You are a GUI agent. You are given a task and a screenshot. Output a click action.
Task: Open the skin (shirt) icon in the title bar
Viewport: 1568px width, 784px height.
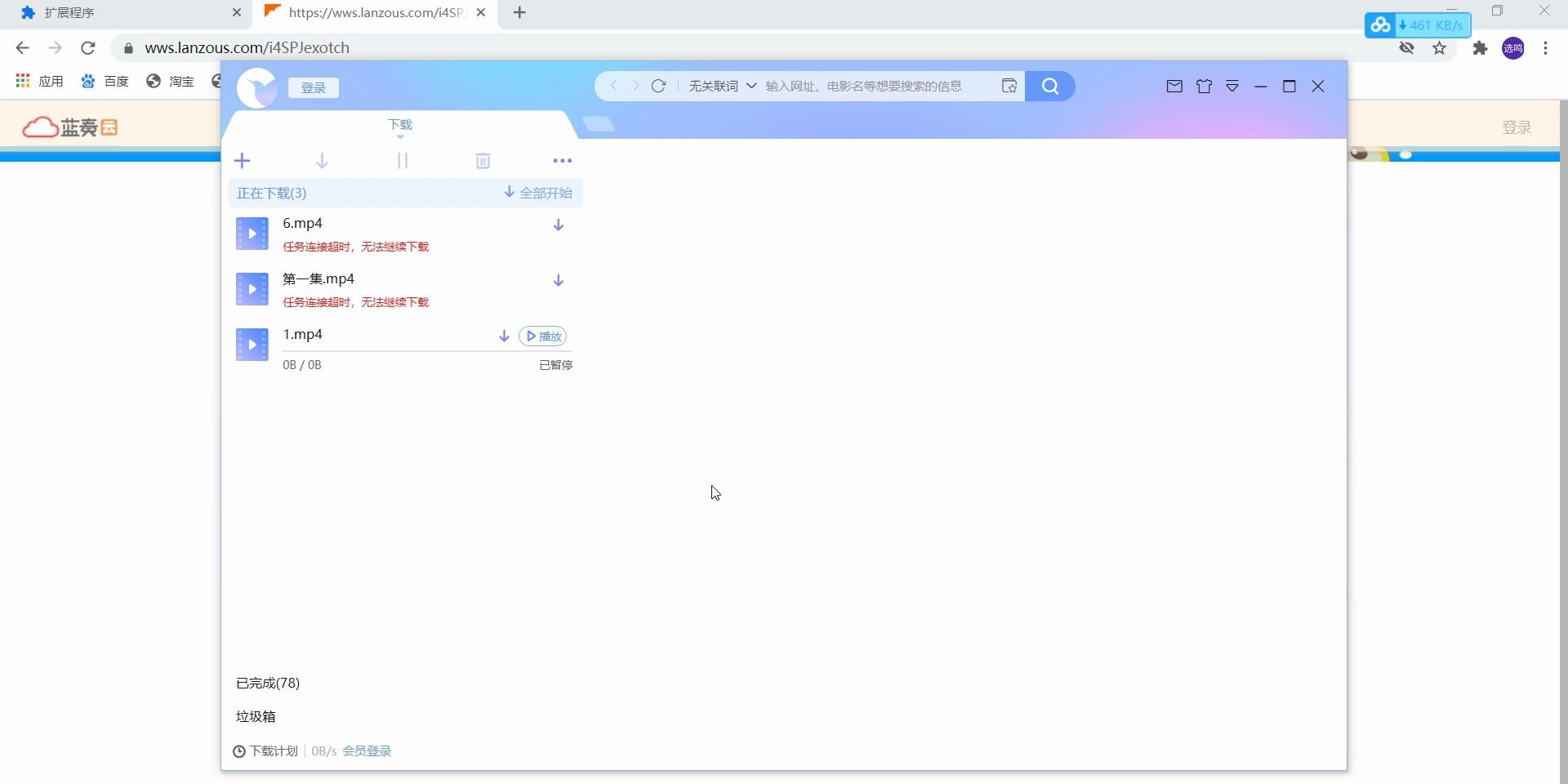tap(1204, 87)
